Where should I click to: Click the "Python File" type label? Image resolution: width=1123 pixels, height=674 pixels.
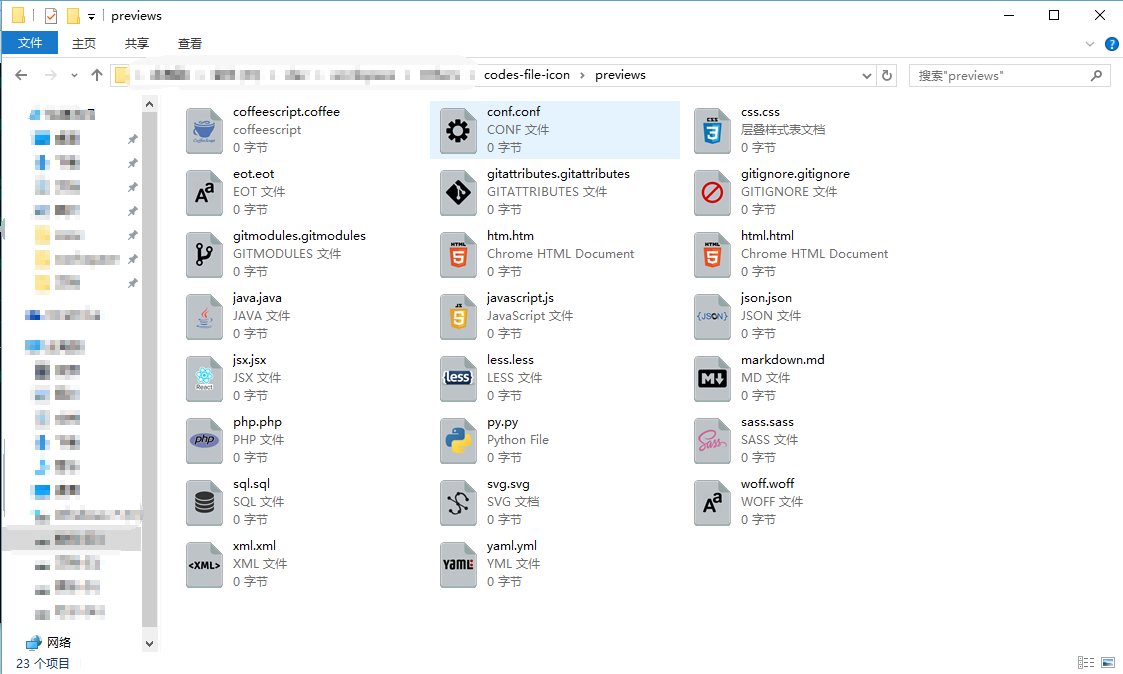click(x=518, y=440)
